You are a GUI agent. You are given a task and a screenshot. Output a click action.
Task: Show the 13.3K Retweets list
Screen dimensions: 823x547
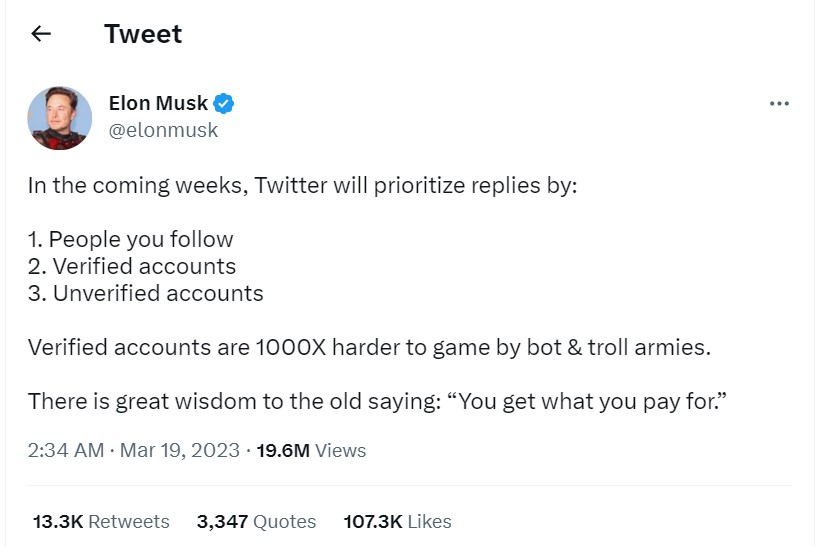coord(101,521)
